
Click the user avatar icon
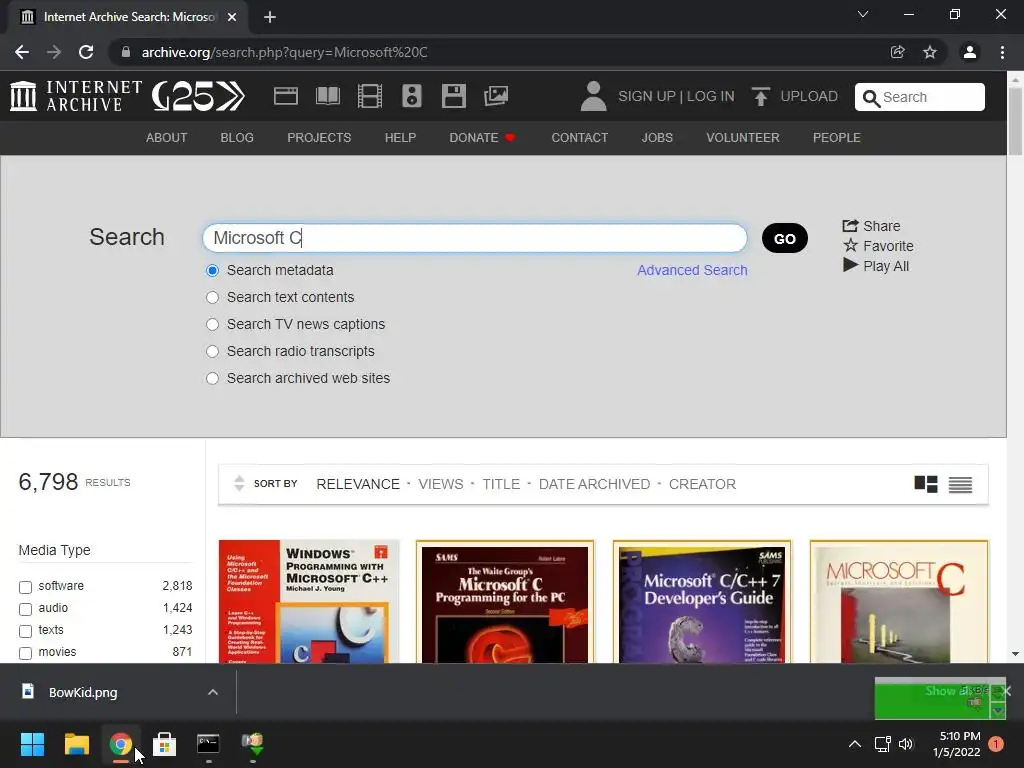pos(593,96)
